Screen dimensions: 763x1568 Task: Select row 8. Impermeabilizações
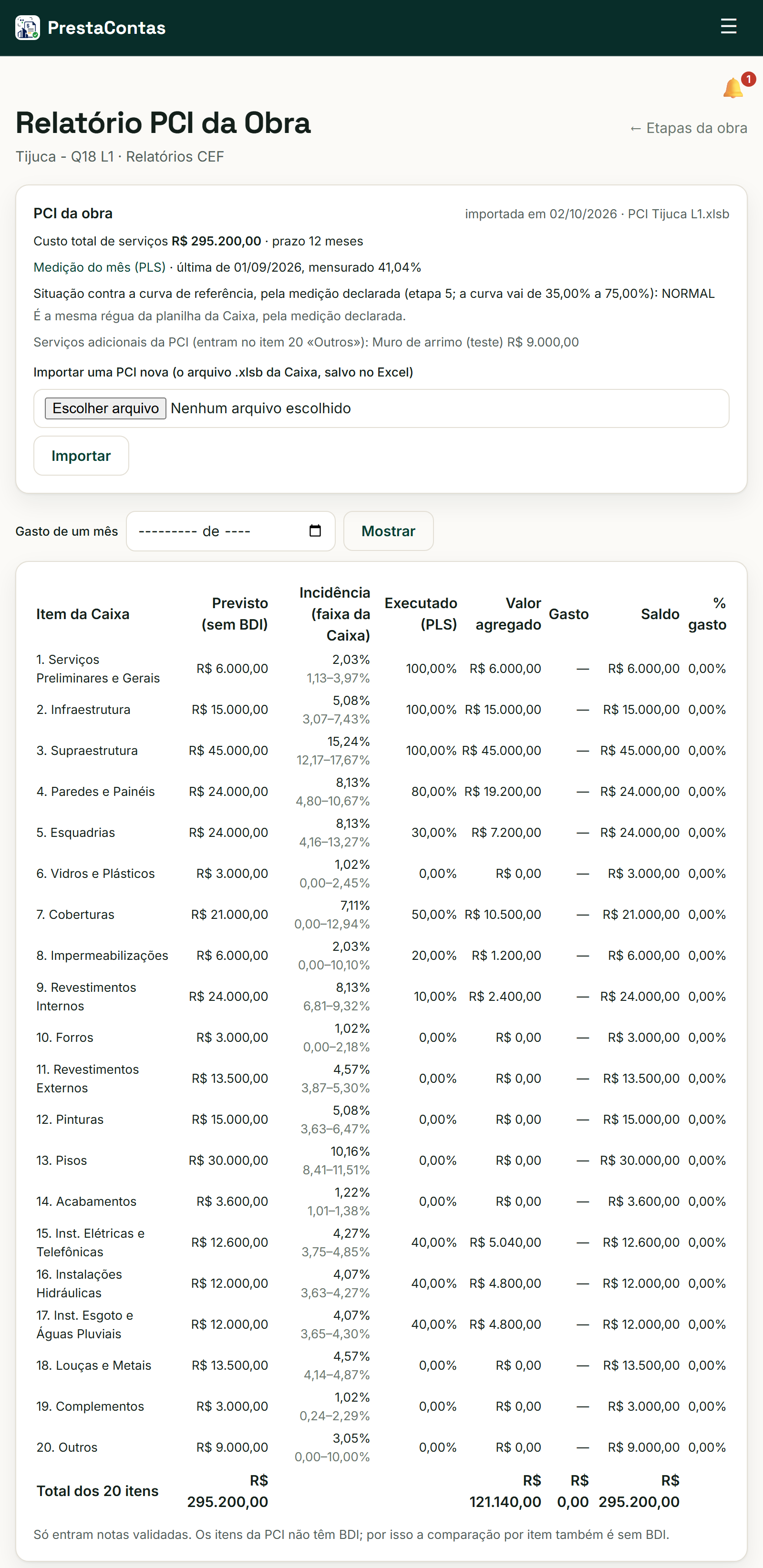click(381, 956)
